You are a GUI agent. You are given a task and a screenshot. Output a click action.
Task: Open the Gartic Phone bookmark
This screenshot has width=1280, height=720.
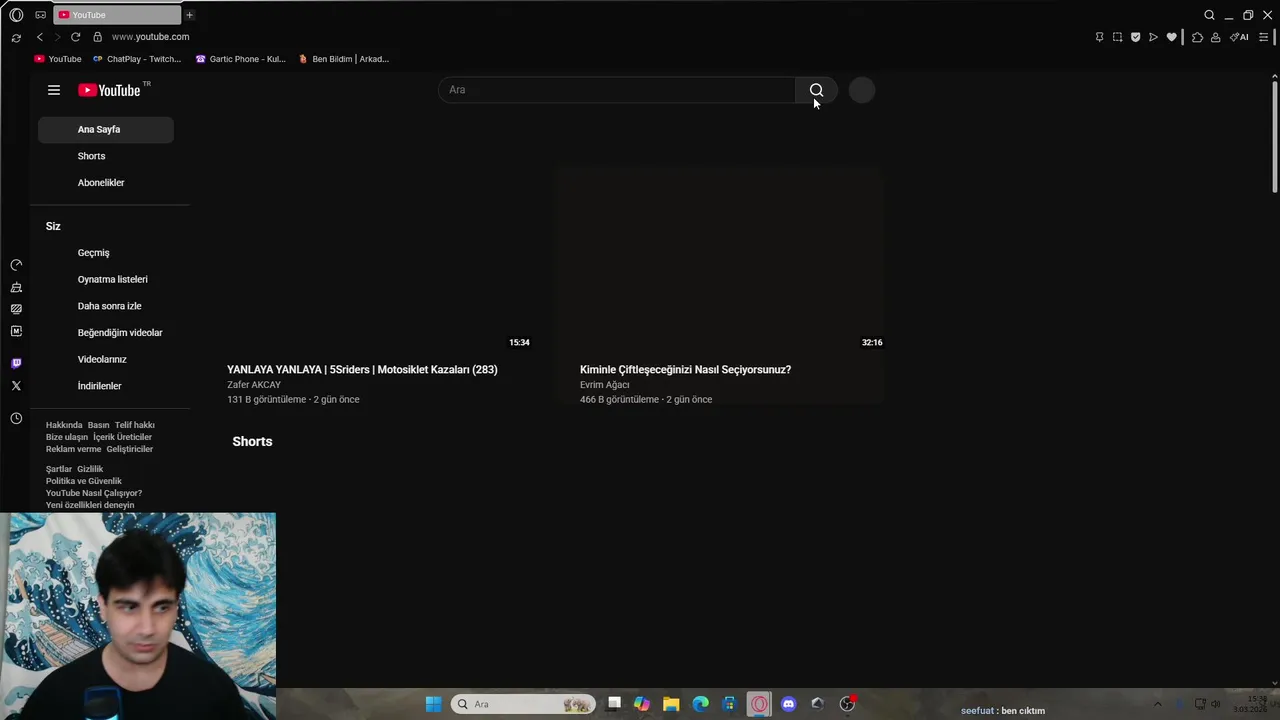241,59
